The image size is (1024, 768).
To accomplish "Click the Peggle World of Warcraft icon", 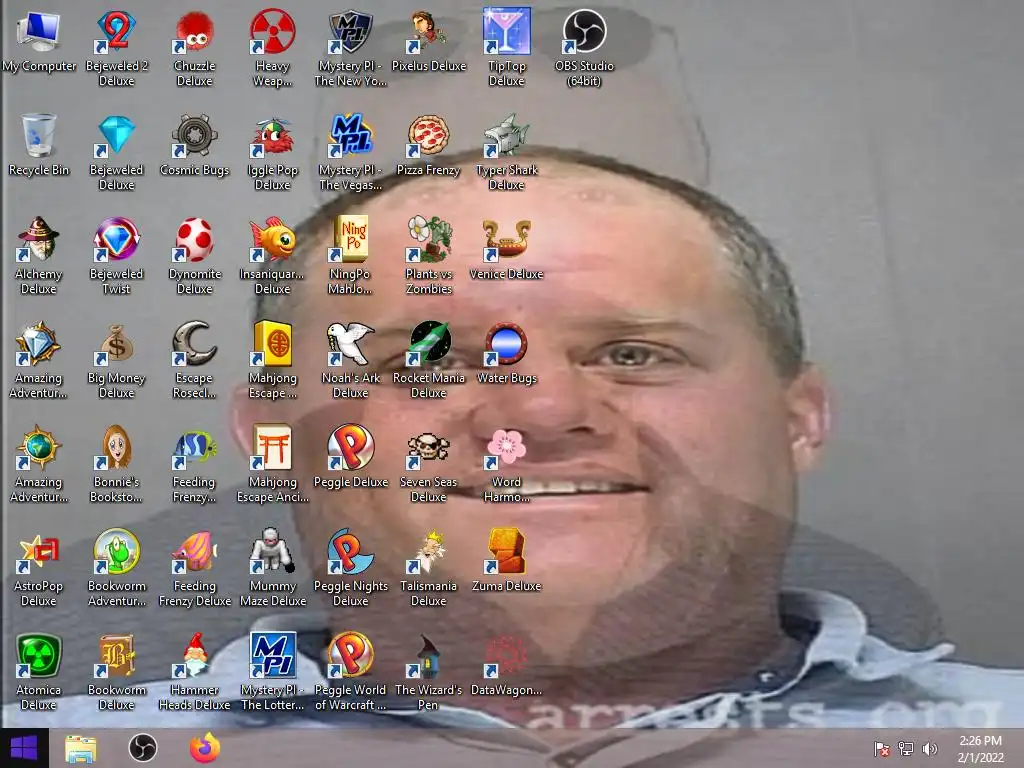I will 351,655.
